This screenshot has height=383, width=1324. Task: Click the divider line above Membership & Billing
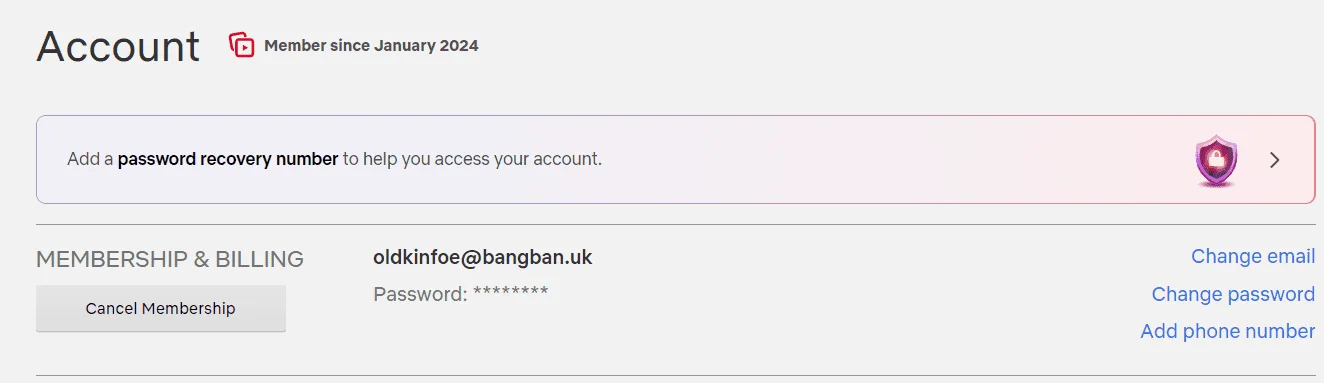(x=676, y=225)
